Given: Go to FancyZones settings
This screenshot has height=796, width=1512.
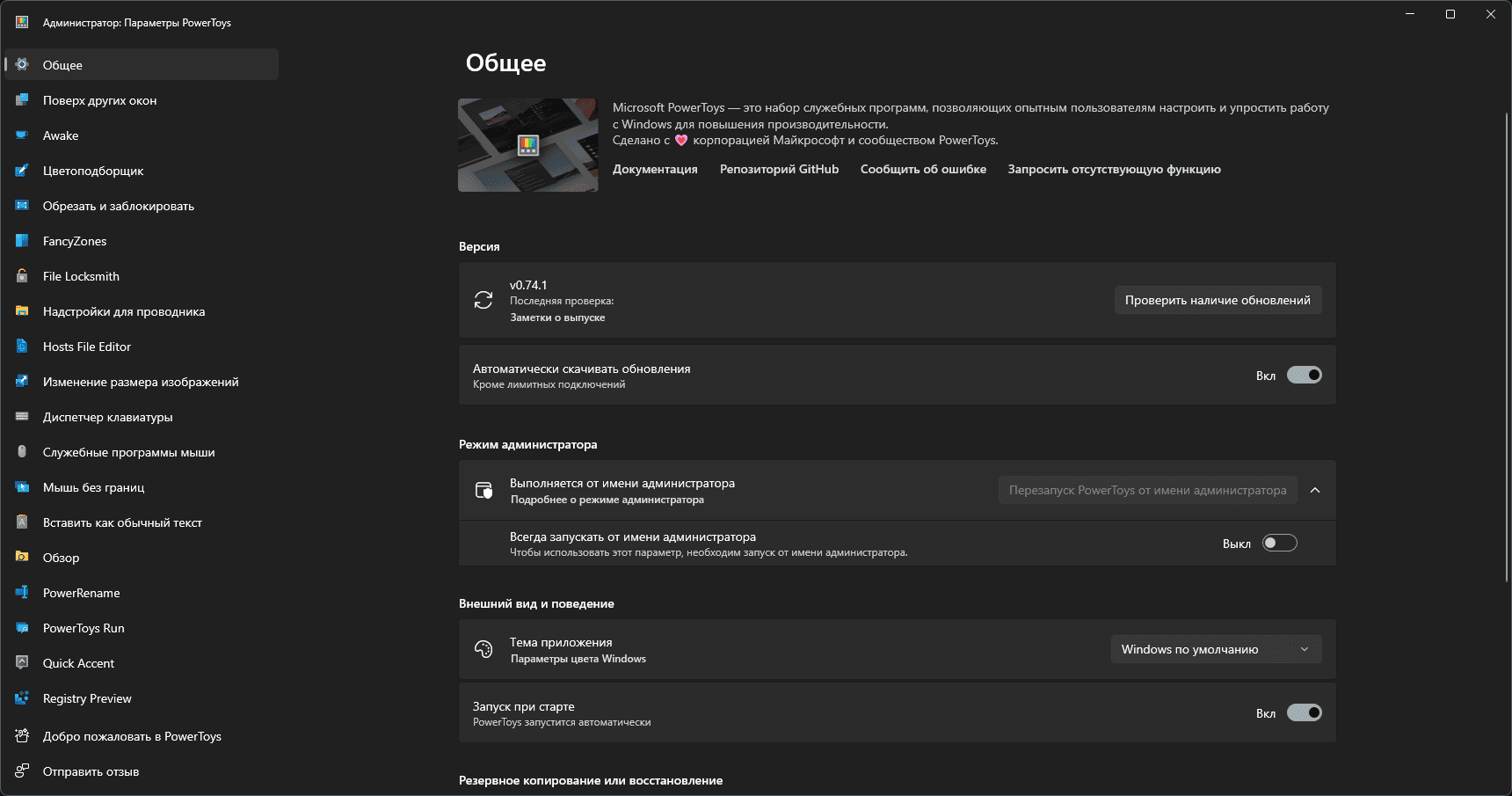Looking at the screenshot, I should [142, 240].
